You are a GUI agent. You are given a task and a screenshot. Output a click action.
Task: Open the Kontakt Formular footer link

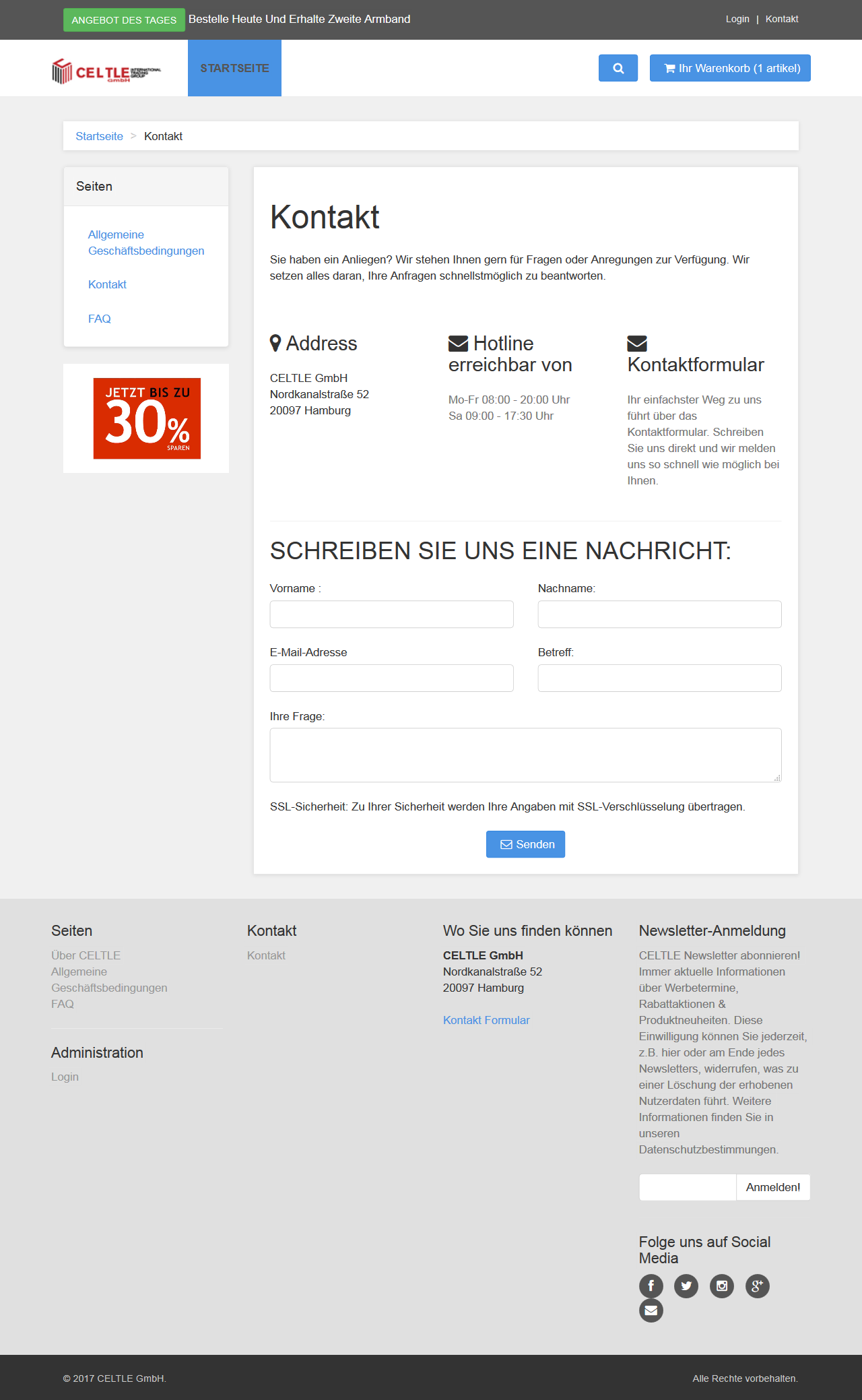[x=486, y=1020]
